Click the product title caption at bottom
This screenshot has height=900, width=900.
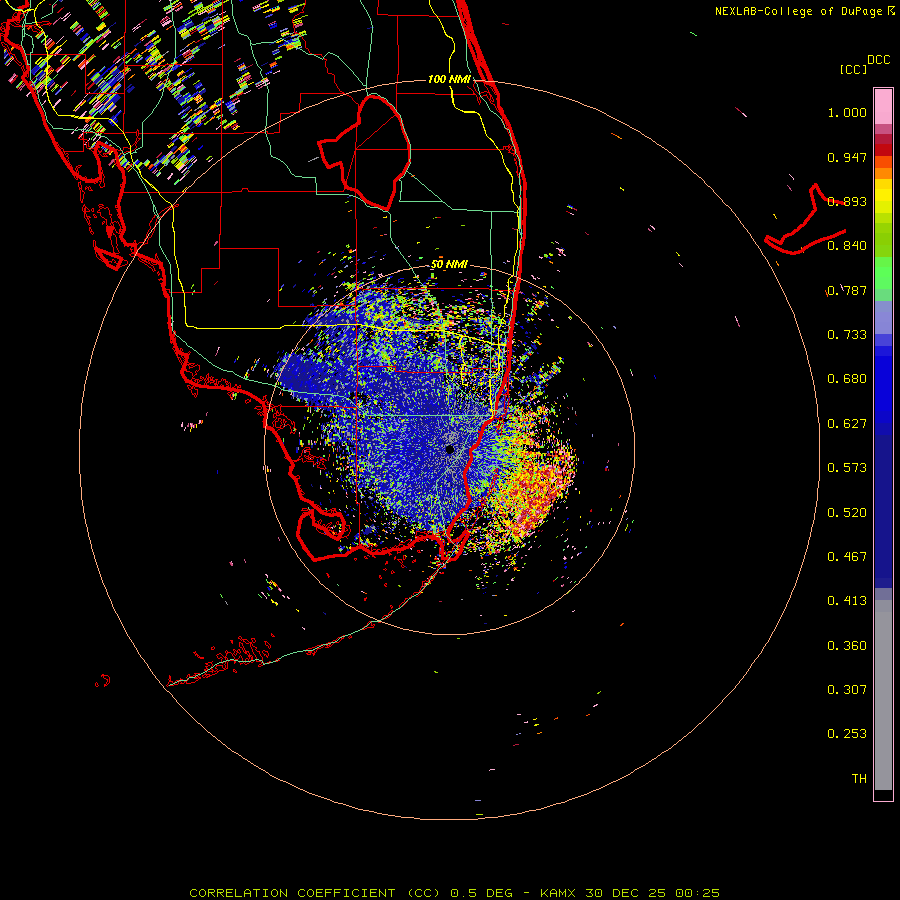click(454, 893)
